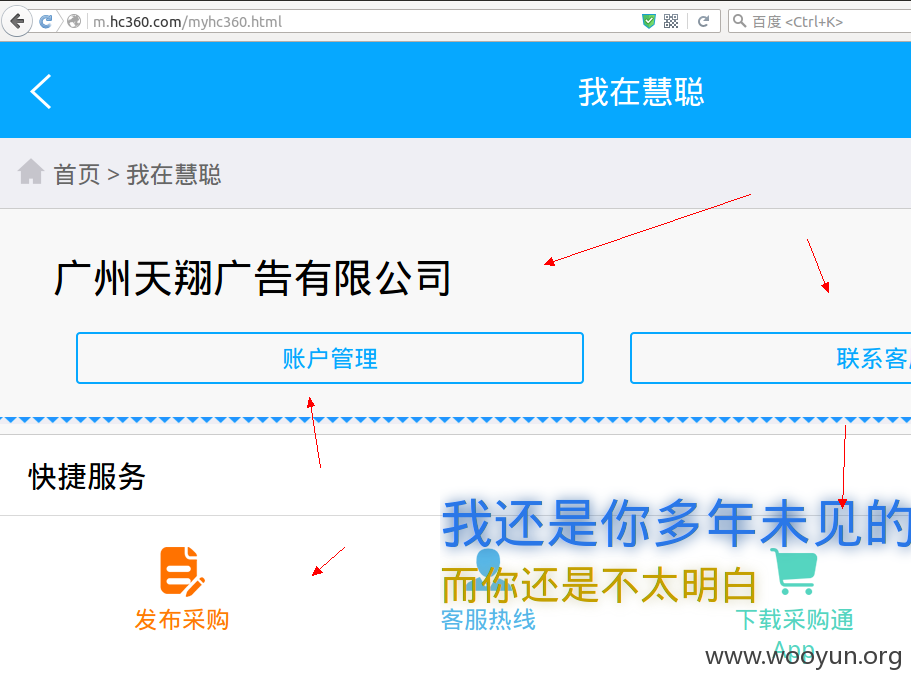Click the search magnifier icon
Image resolution: width=911 pixels, height=685 pixels.
click(739, 21)
